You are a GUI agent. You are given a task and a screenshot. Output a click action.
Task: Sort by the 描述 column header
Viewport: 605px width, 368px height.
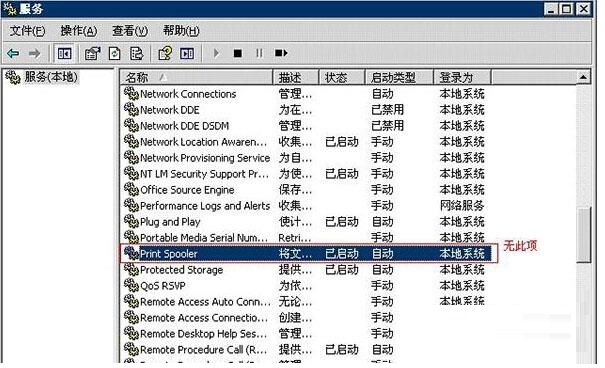pyautogui.click(x=296, y=78)
